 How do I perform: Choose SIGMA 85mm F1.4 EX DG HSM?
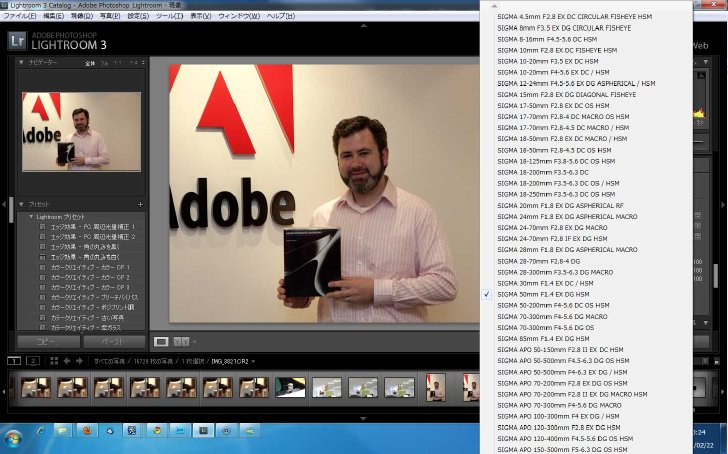(x=543, y=339)
